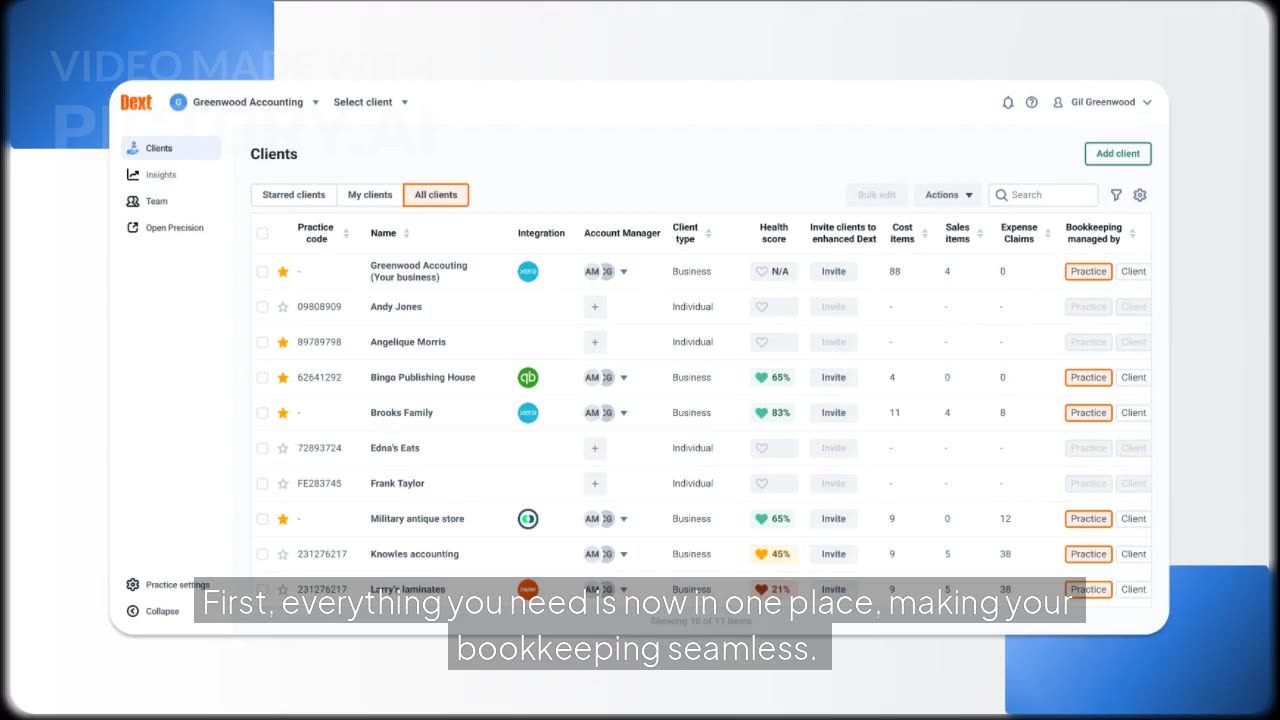Viewport: 1280px width, 720px height.
Task: Click the Team sidebar icon
Action: click(x=133, y=201)
